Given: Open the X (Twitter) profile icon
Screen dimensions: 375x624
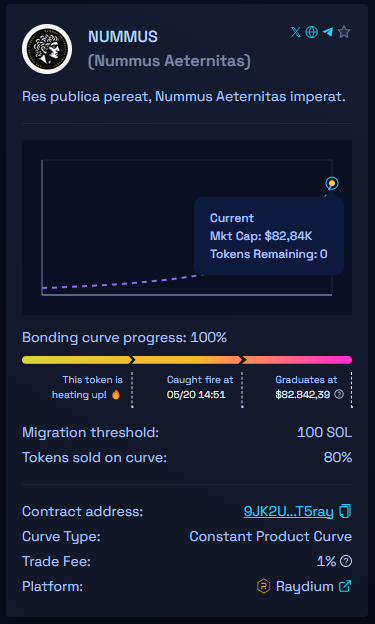Looking at the screenshot, I should (296, 32).
